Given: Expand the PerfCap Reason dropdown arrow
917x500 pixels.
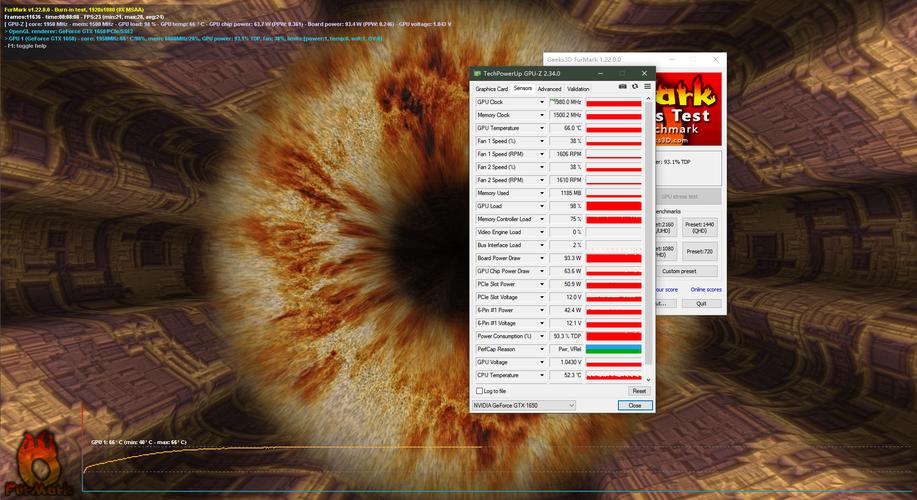Looking at the screenshot, I should pyautogui.click(x=542, y=349).
